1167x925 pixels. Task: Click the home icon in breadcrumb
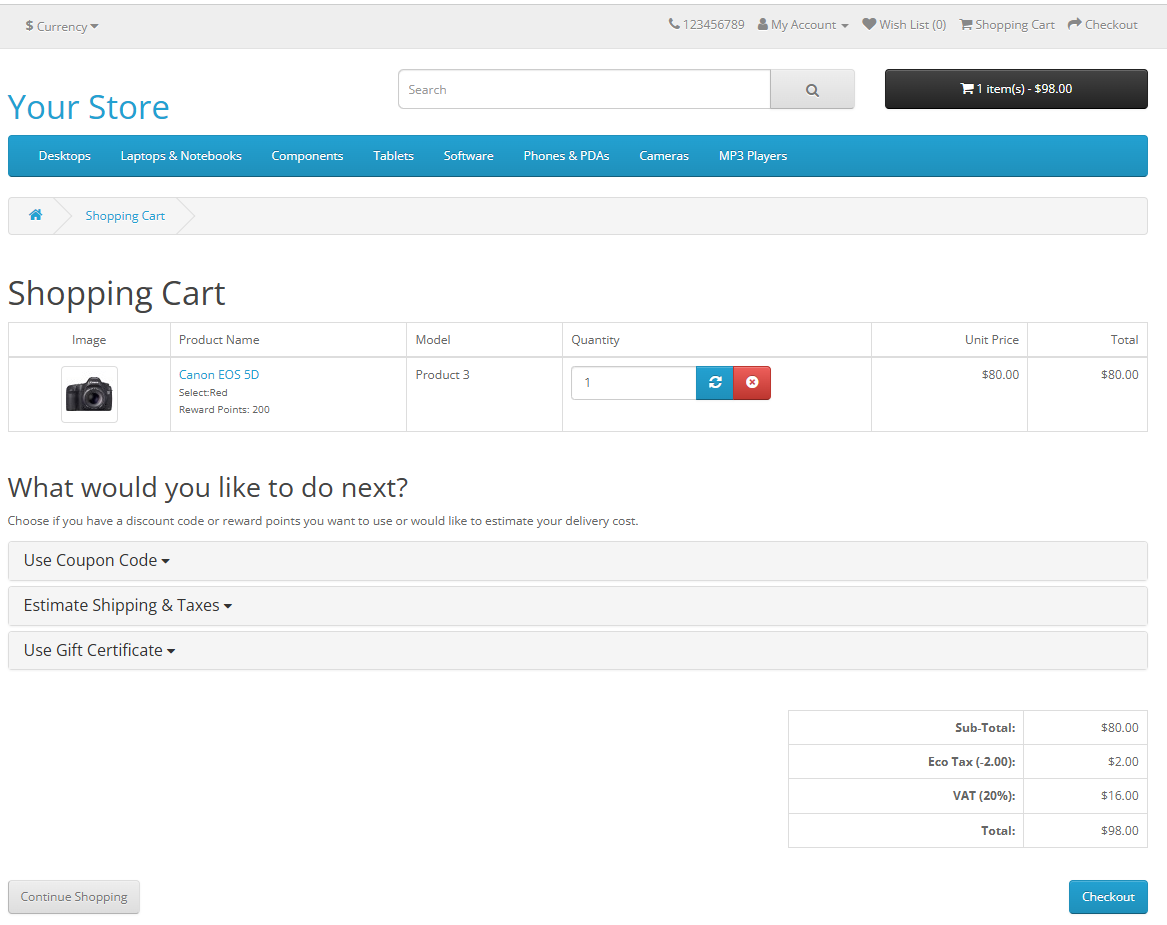pyautogui.click(x=35, y=215)
